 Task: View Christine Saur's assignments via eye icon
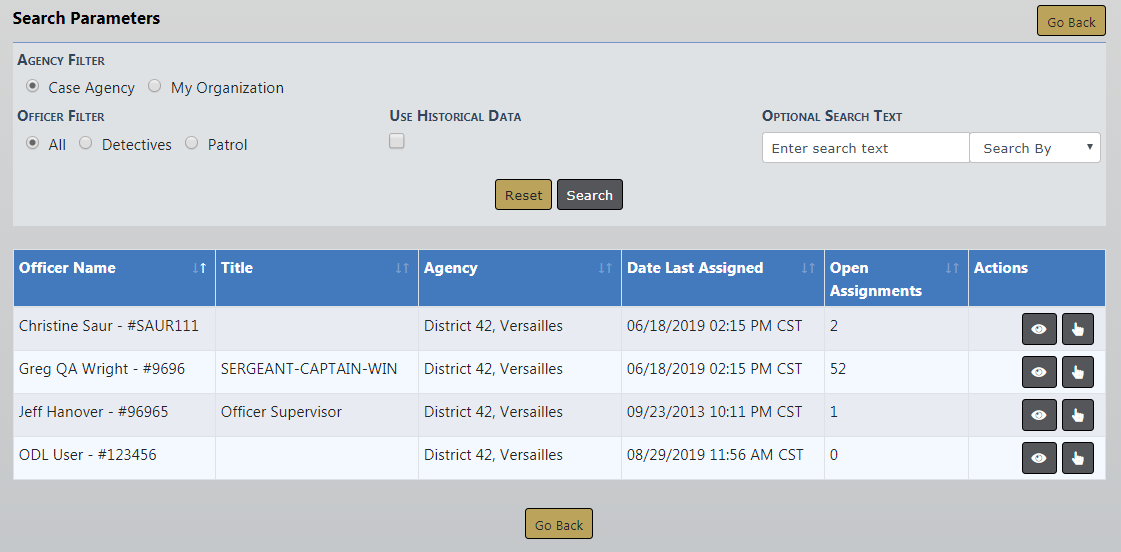(x=1039, y=329)
